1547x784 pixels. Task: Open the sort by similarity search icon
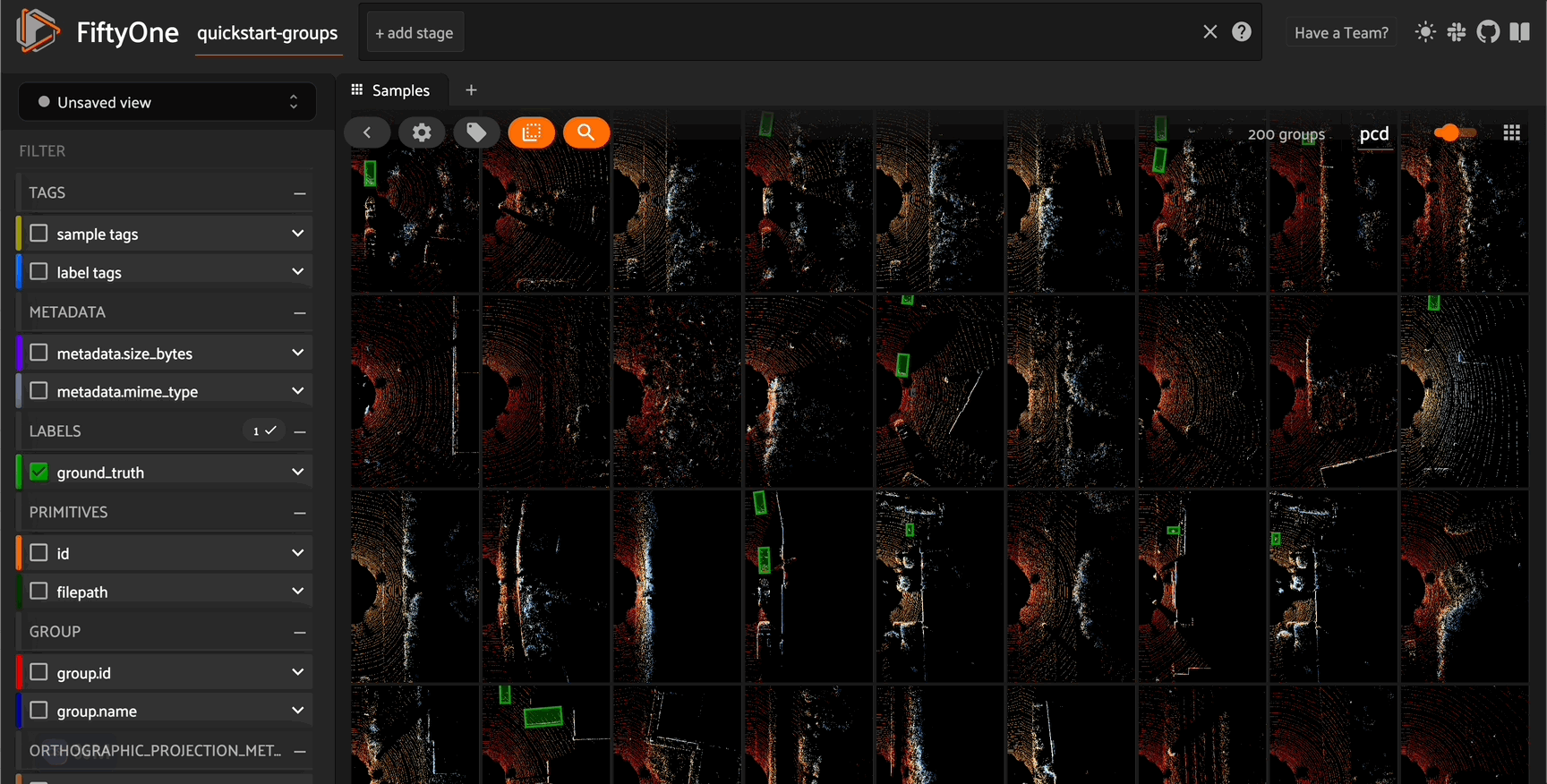point(586,132)
